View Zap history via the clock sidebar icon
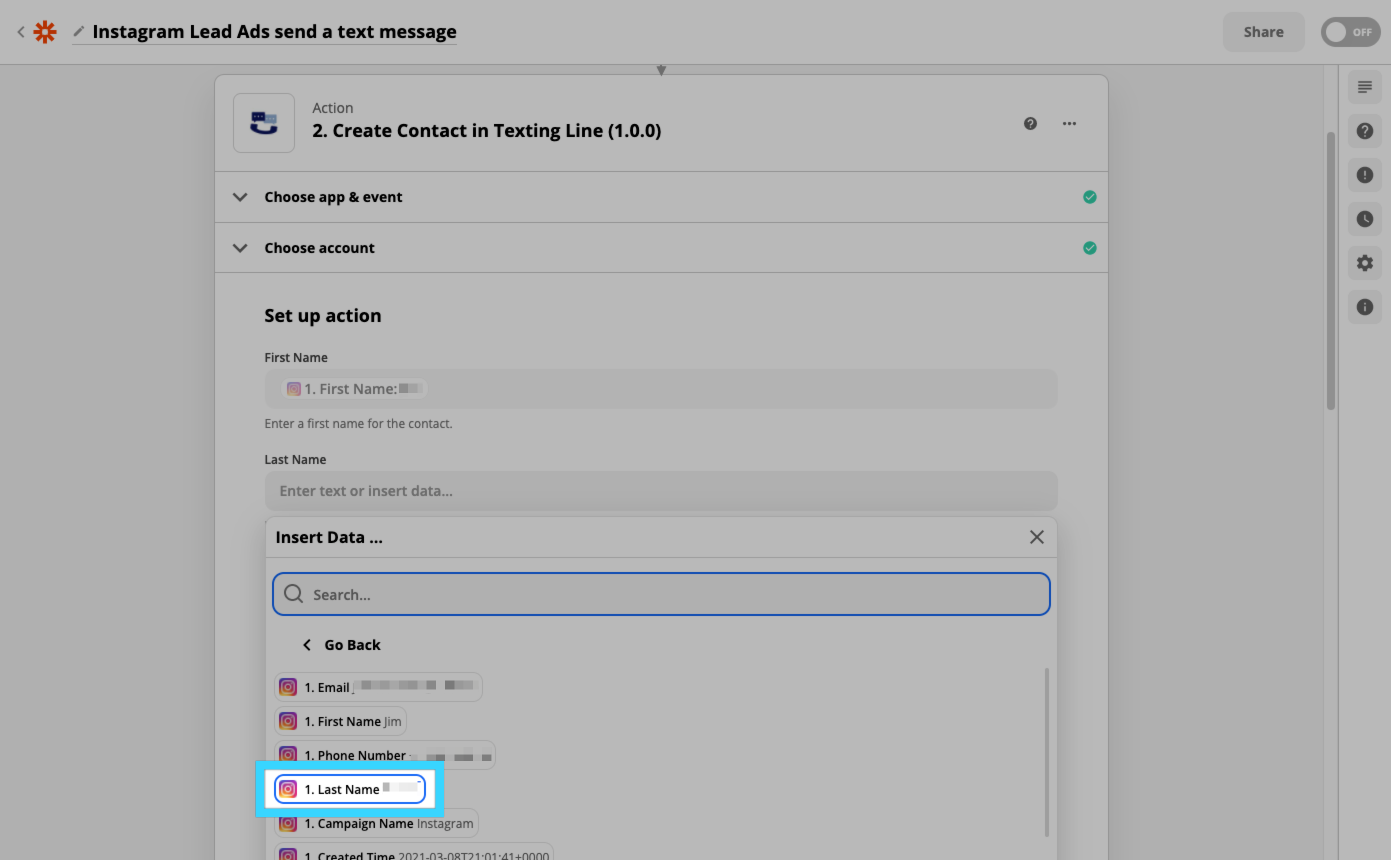1391x860 pixels. coord(1364,218)
